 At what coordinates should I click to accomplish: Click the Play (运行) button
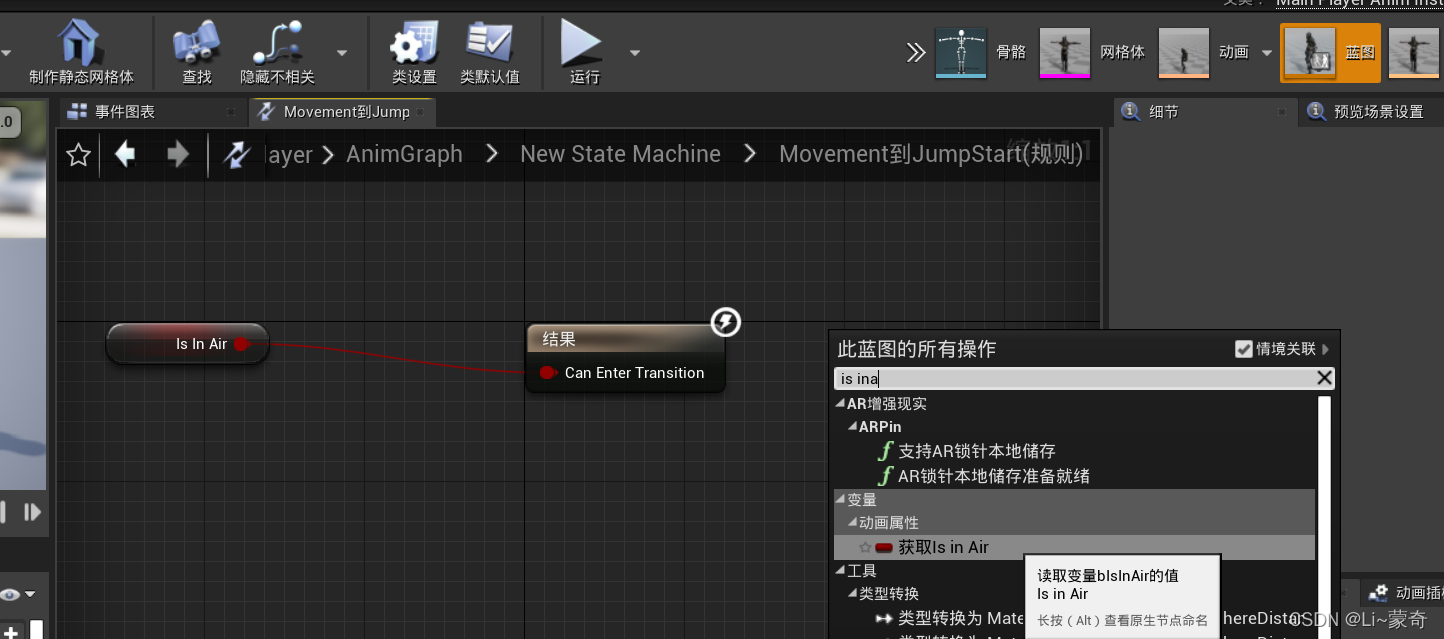tap(584, 53)
